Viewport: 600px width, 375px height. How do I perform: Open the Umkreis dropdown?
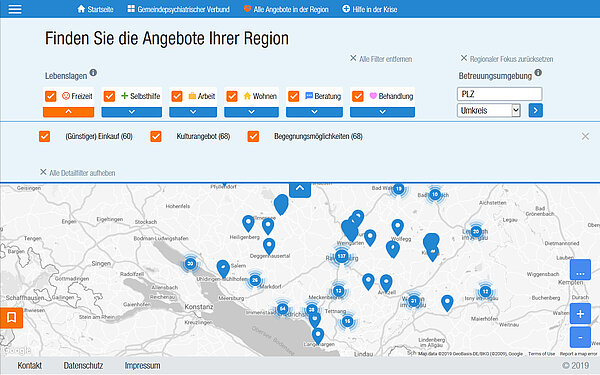(489, 111)
